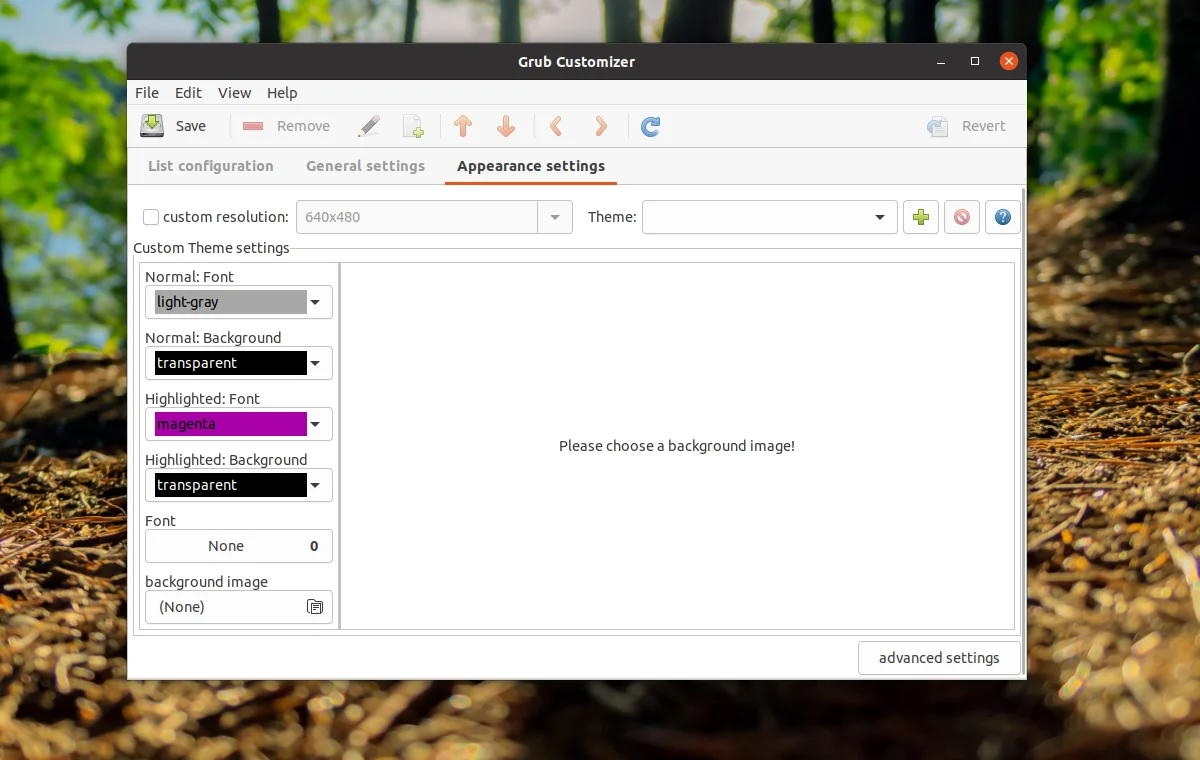1200x760 pixels.
Task: Click background image file browse icon
Action: pos(315,607)
